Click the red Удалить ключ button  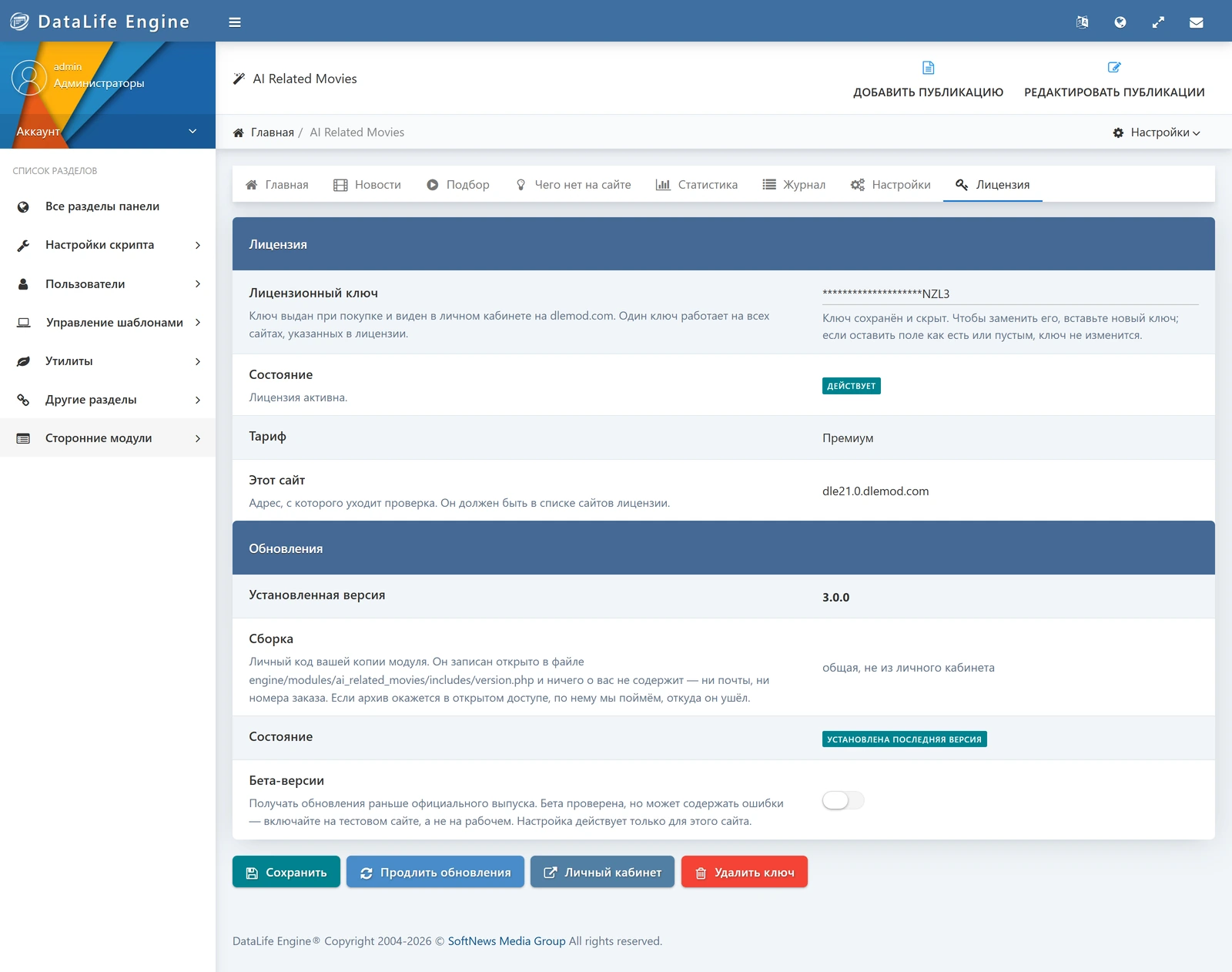click(745, 872)
